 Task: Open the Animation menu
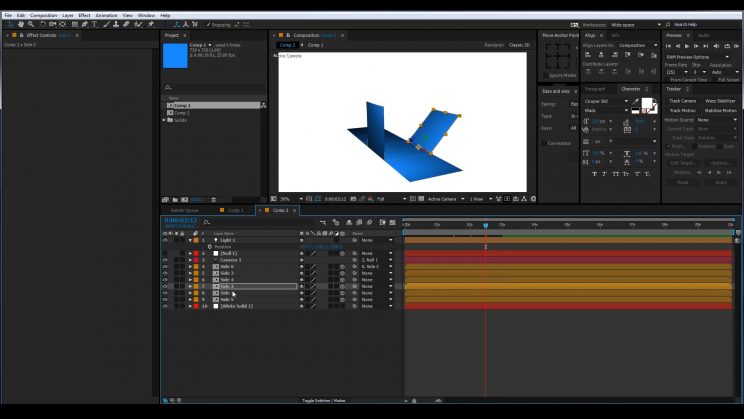pyautogui.click(x=106, y=16)
